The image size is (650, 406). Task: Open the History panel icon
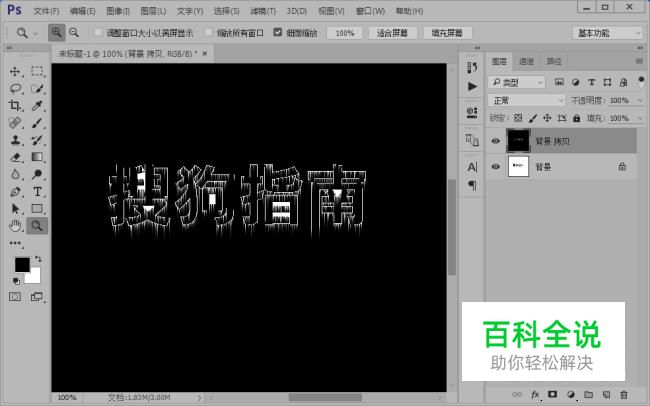[472, 67]
